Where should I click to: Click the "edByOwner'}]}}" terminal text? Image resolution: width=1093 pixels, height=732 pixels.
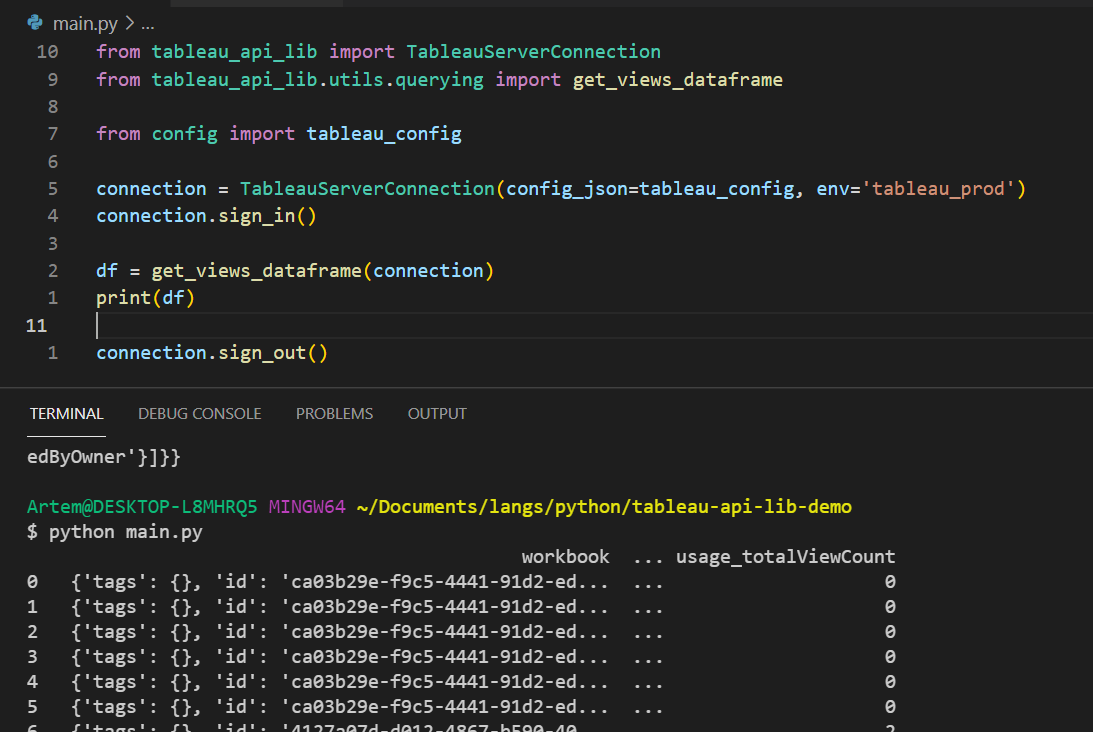[104, 457]
